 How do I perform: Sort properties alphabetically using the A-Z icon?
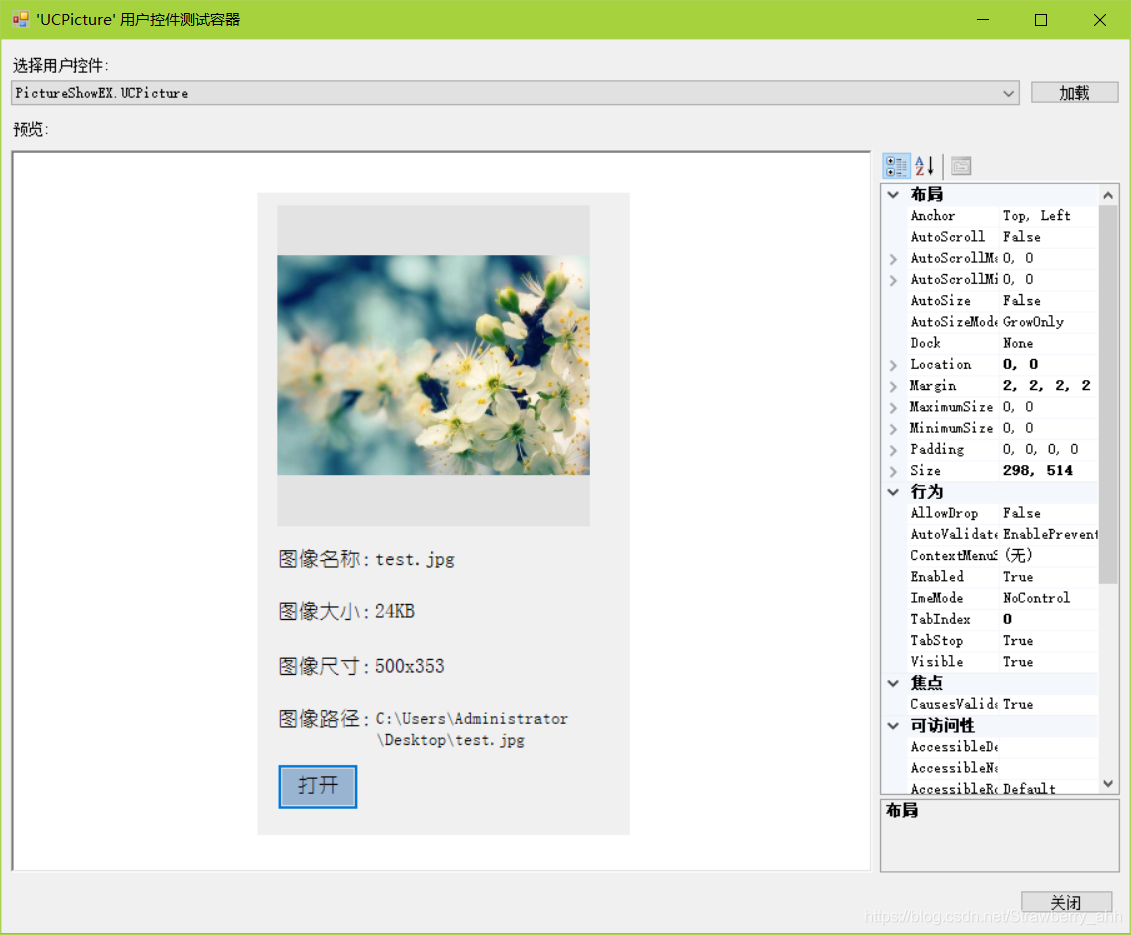tap(922, 165)
